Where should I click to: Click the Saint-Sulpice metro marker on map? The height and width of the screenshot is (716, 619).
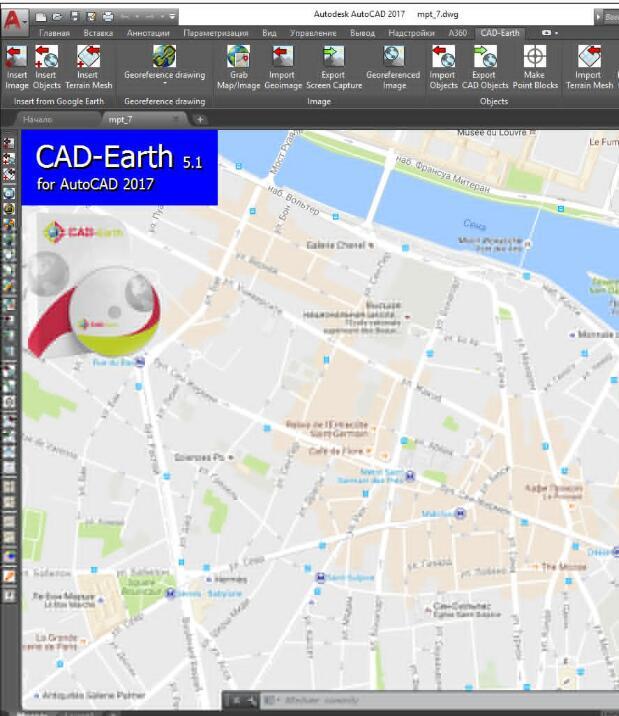(x=321, y=578)
